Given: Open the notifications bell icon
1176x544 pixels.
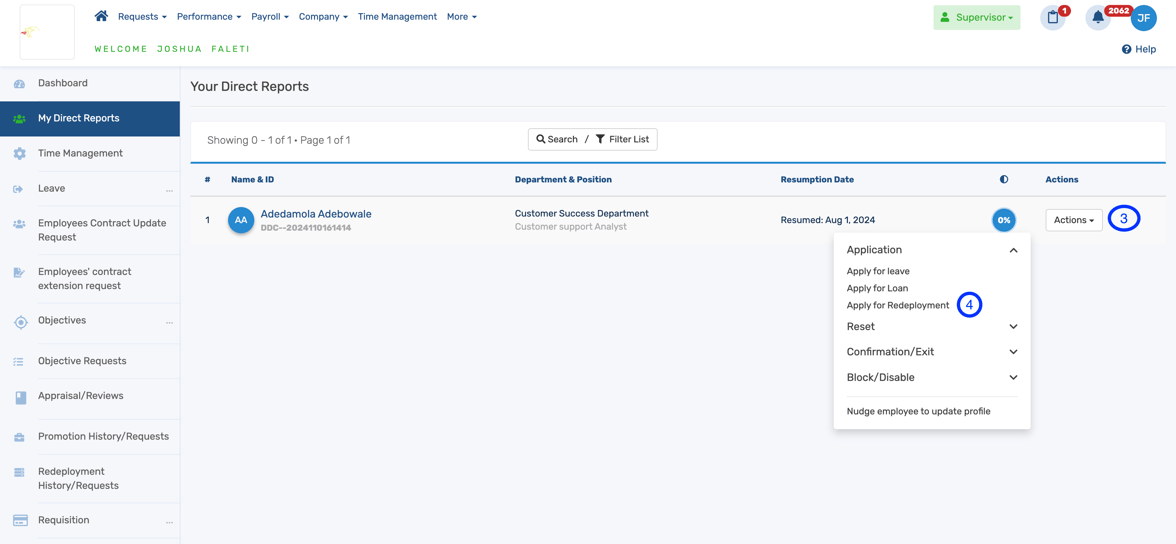Looking at the screenshot, I should tap(1098, 18).
